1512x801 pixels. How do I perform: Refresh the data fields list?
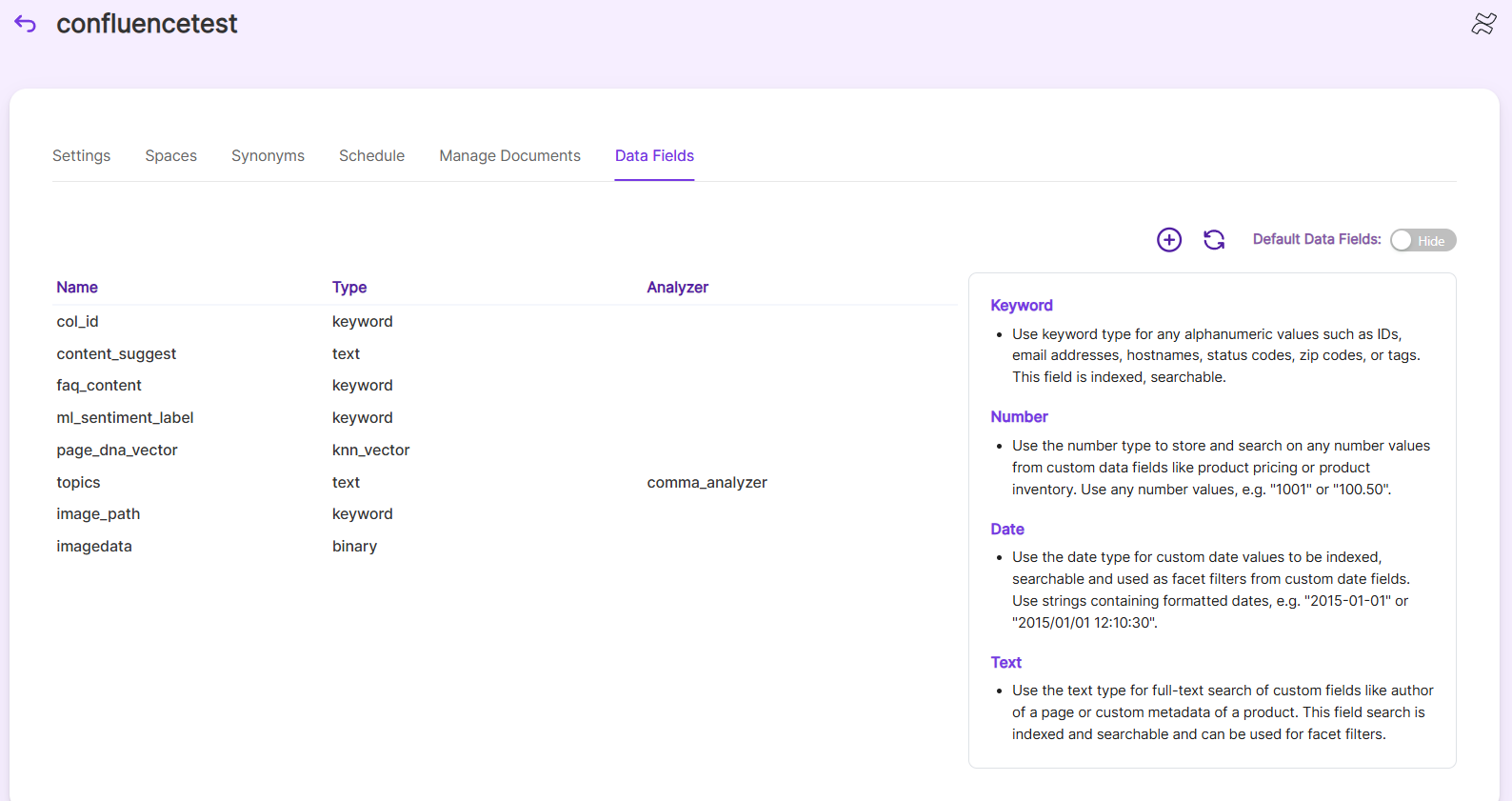pyautogui.click(x=1214, y=240)
